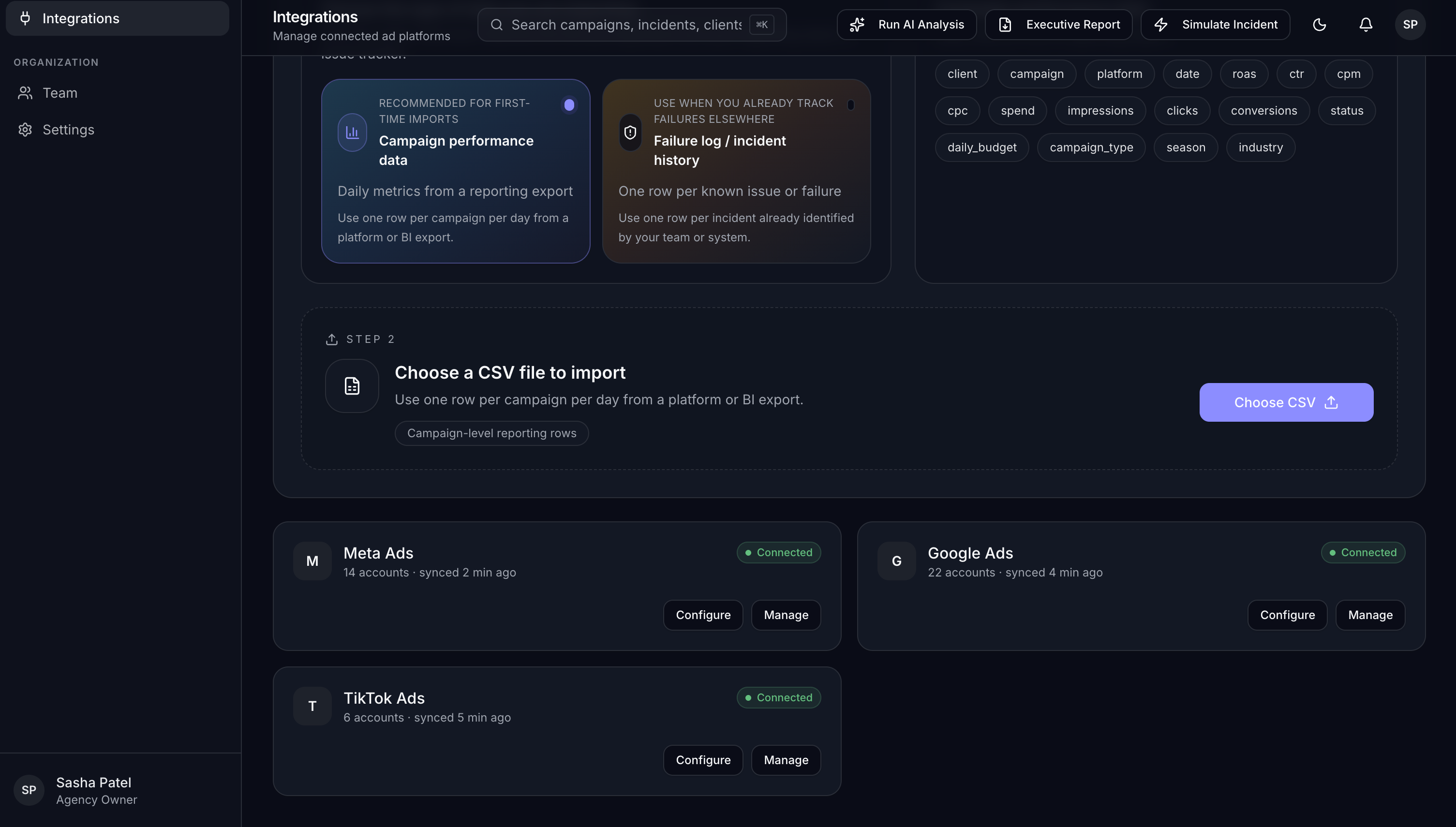Click the Integrations plug icon
Viewport: 1456px width, 827px height.
25,18
